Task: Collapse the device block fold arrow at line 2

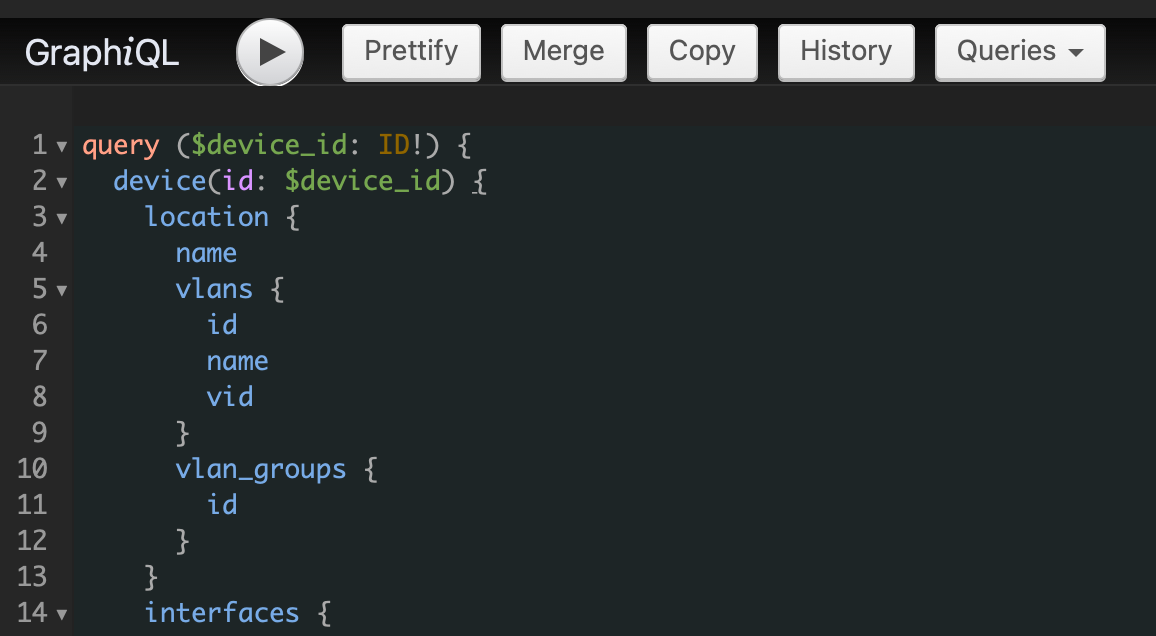Action: [62, 183]
